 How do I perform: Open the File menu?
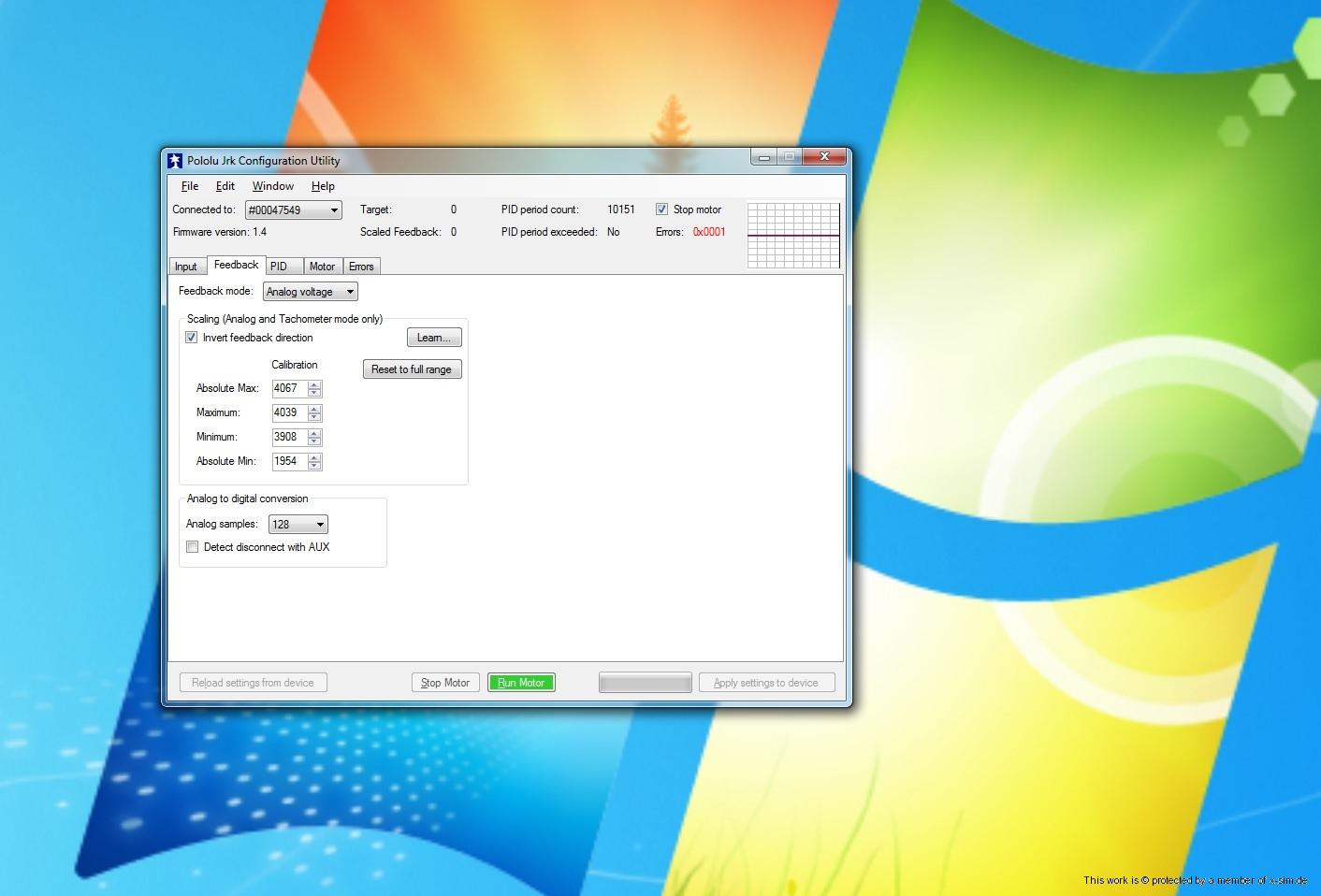pyautogui.click(x=189, y=186)
